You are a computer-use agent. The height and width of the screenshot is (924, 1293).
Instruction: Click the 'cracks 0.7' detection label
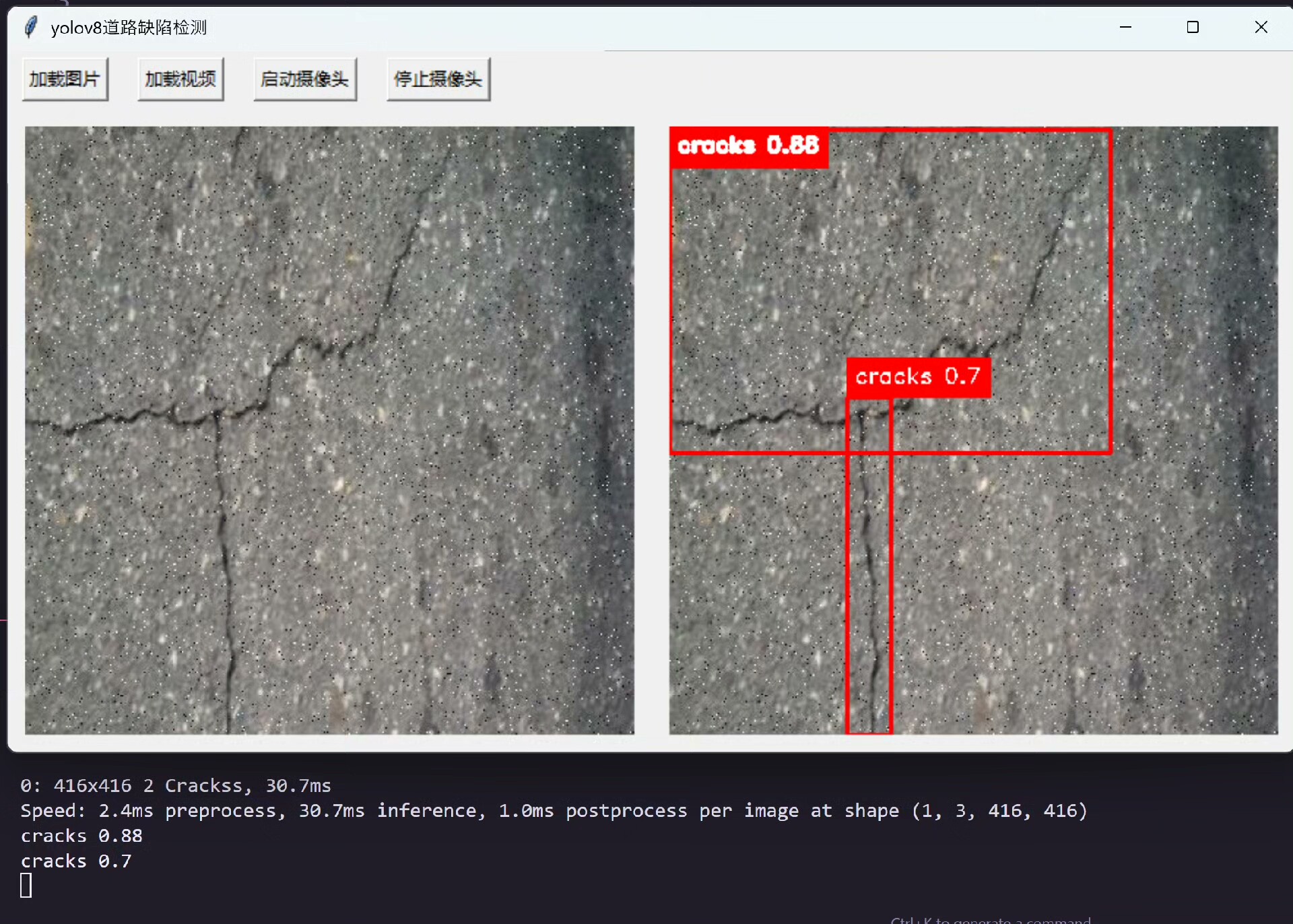[918, 377]
